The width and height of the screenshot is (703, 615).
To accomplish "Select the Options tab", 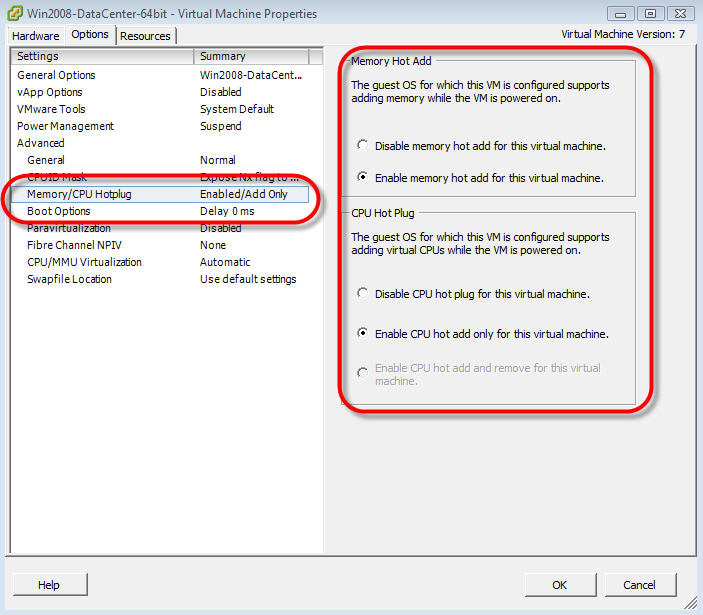I will (90, 35).
